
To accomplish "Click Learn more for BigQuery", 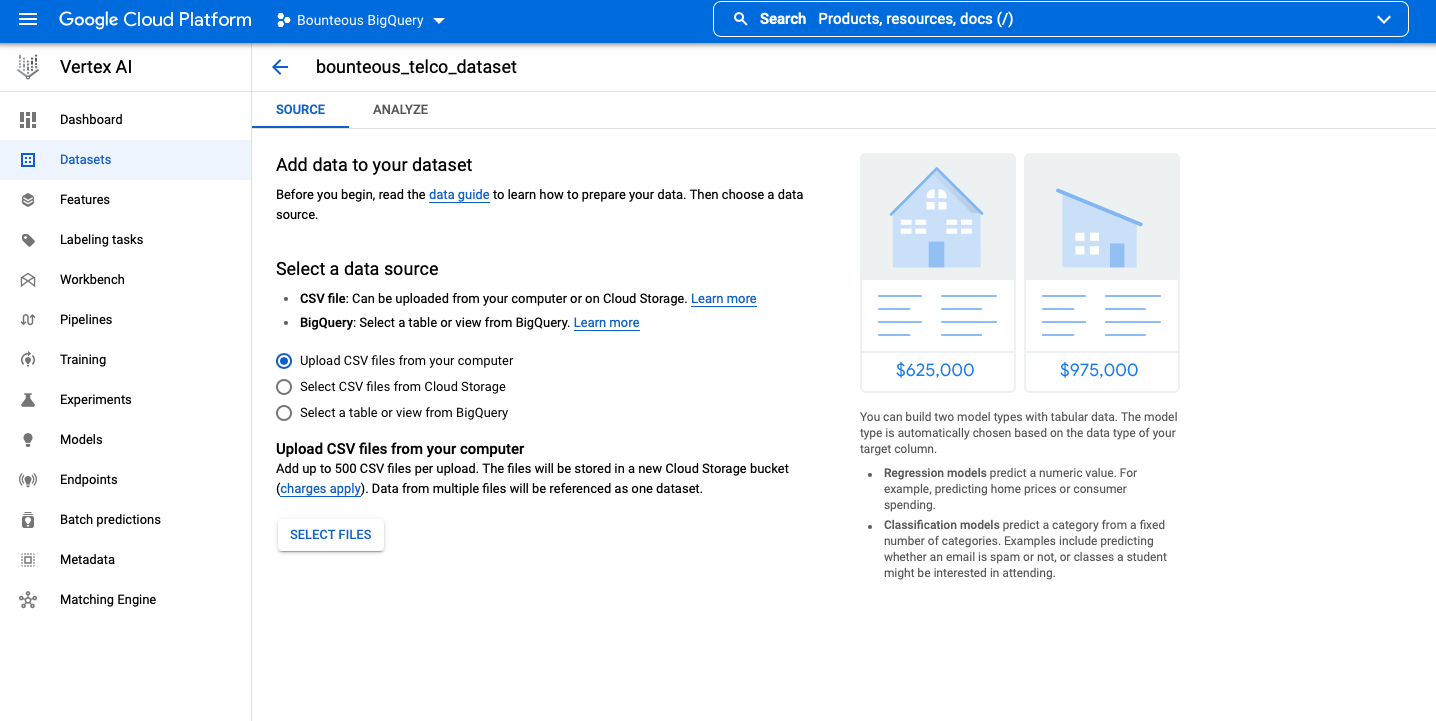I will pyautogui.click(x=607, y=323).
